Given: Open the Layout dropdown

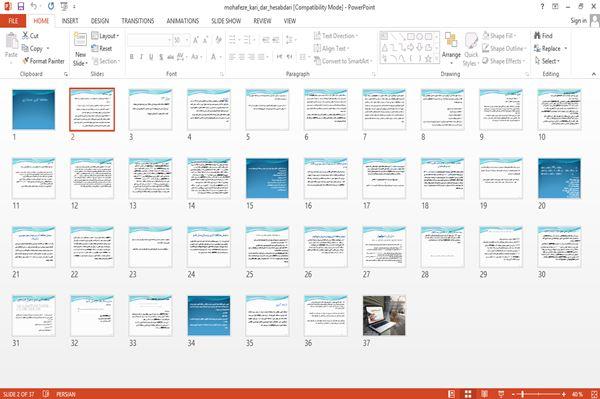Looking at the screenshot, I should [105, 36].
